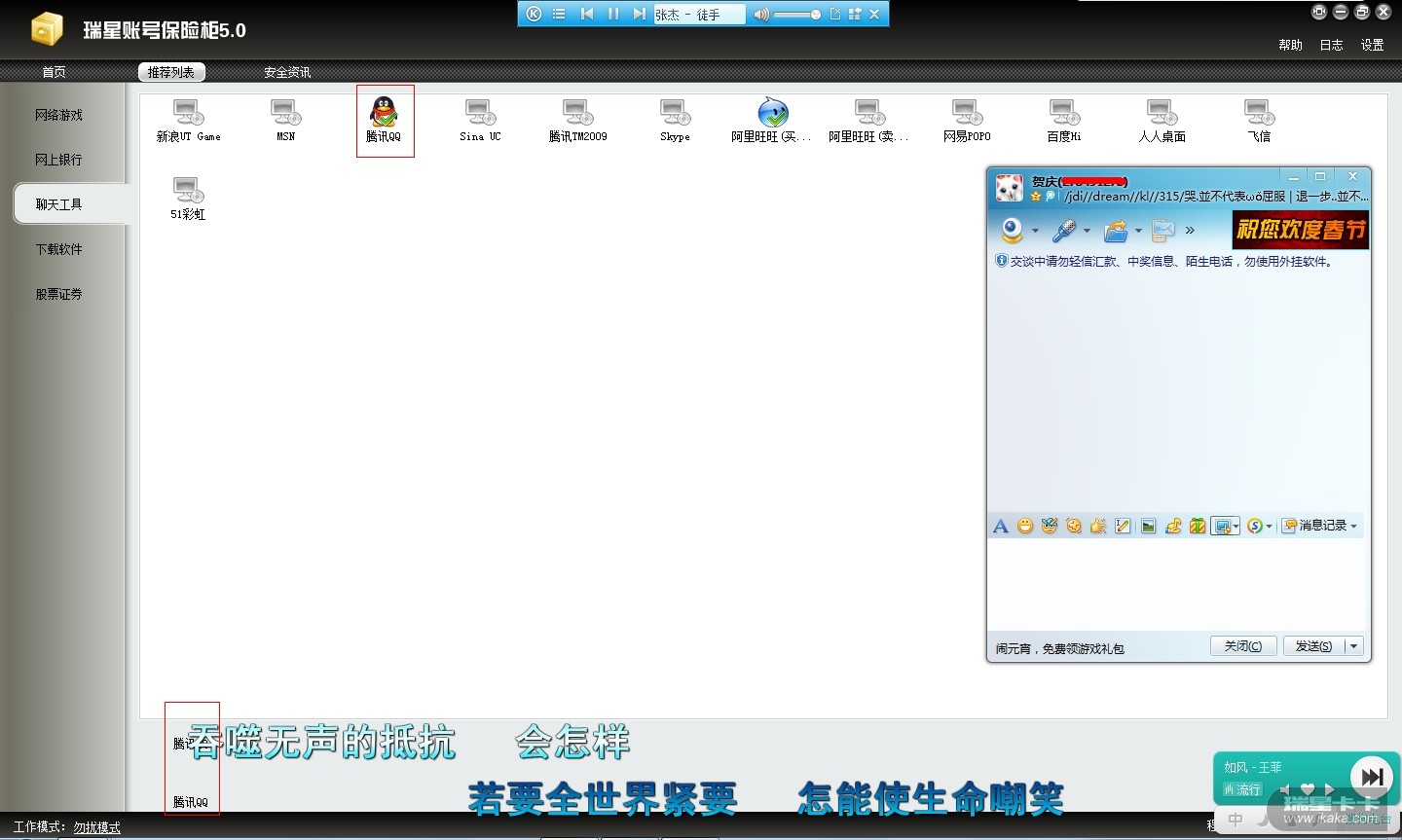Viewport: 1402px width, 840px height.
Task: Open the send options arrow beside 发送
Action: [x=1353, y=646]
